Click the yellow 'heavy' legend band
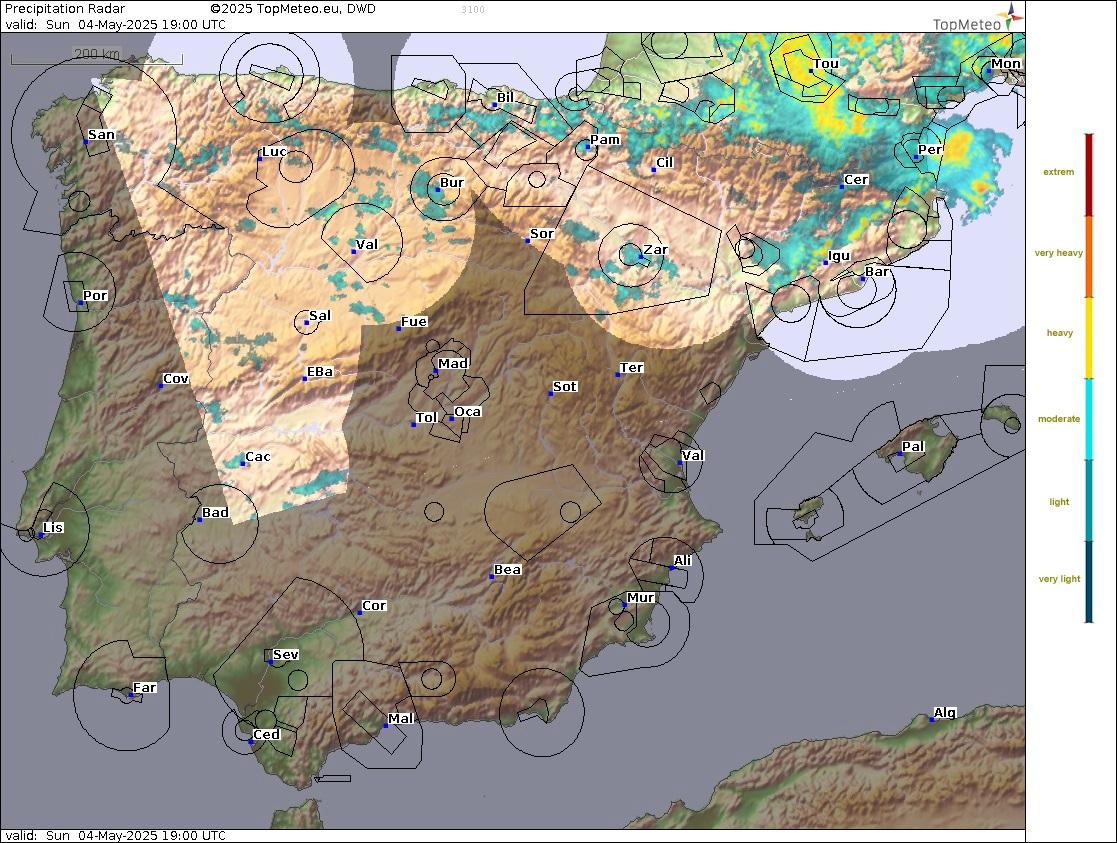The width and height of the screenshot is (1117, 843). point(1089,338)
